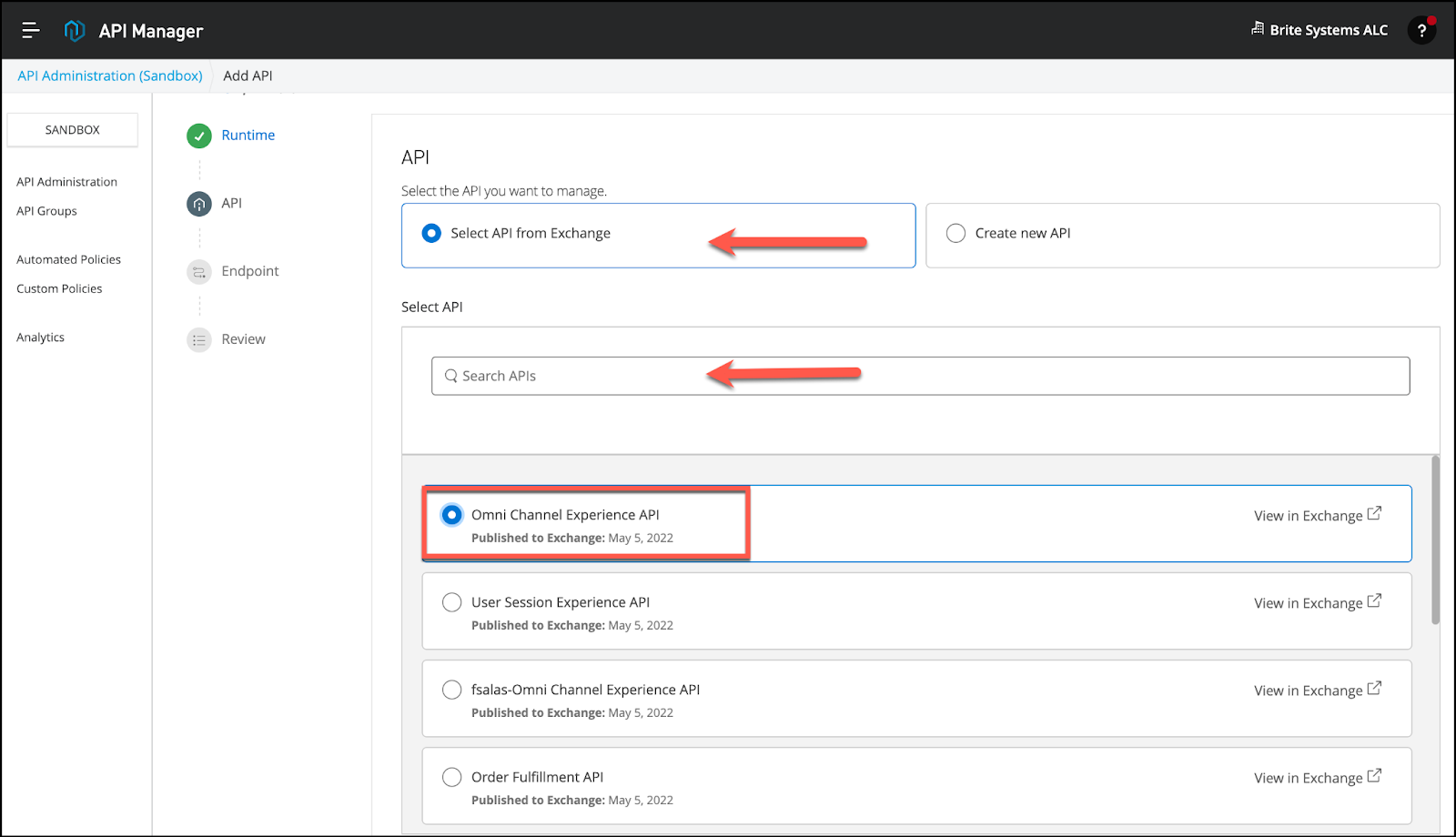Click the API Manager logo icon
This screenshot has width=1456, height=837.
75,30
